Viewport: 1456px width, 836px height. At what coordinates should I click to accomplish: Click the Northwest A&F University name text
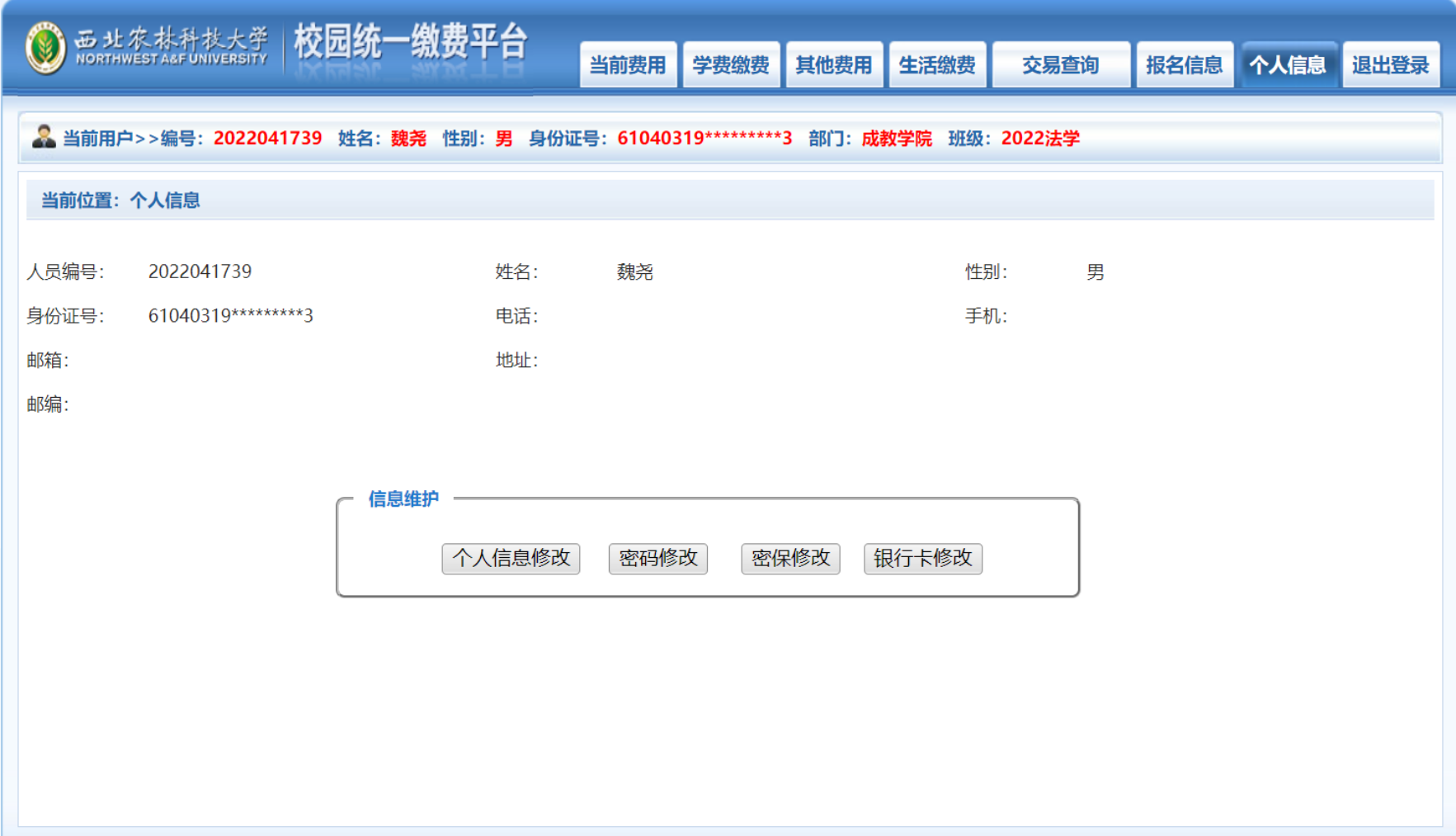pyautogui.click(x=172, y=48)
